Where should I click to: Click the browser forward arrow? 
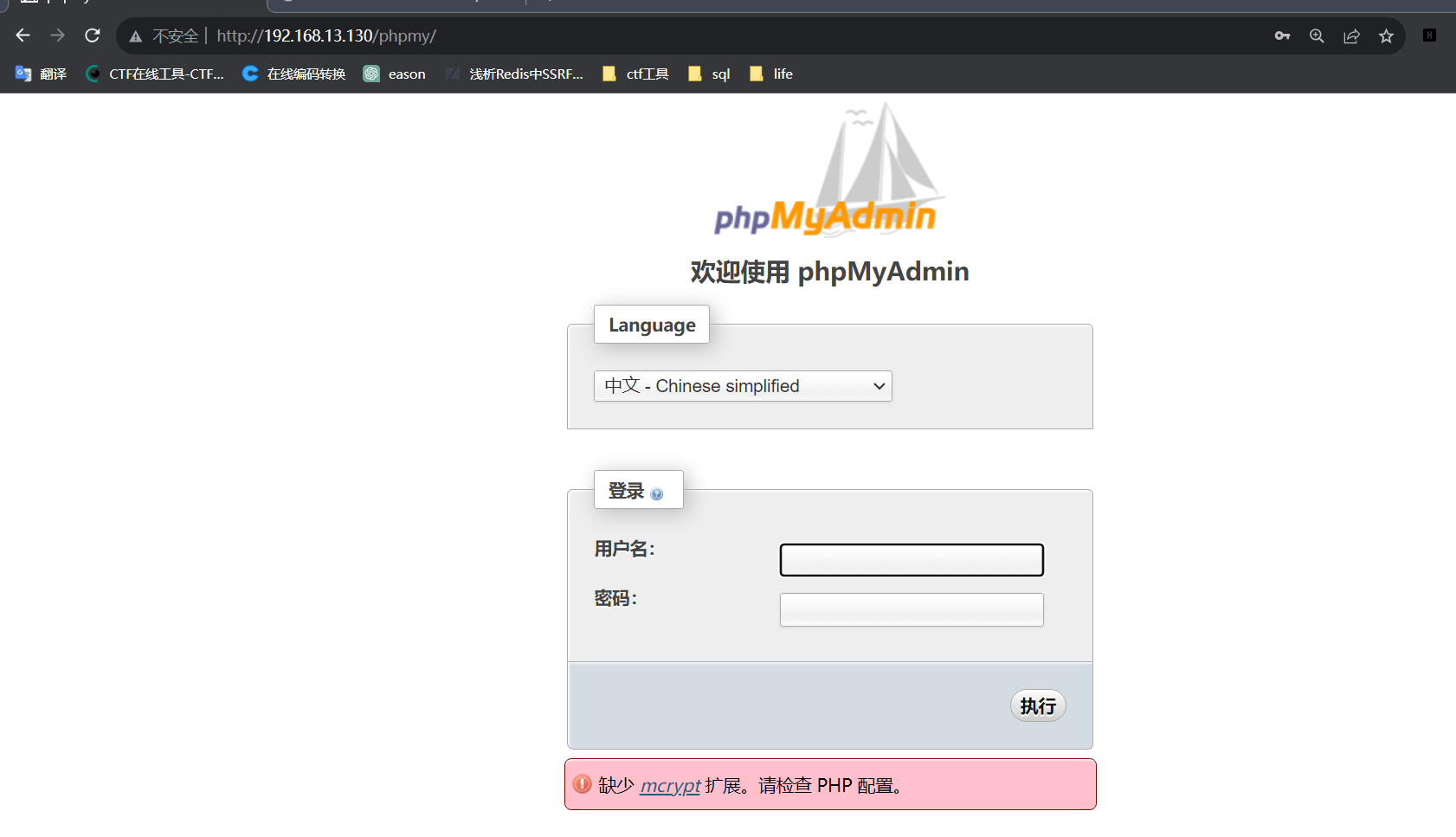pos(58,35)
